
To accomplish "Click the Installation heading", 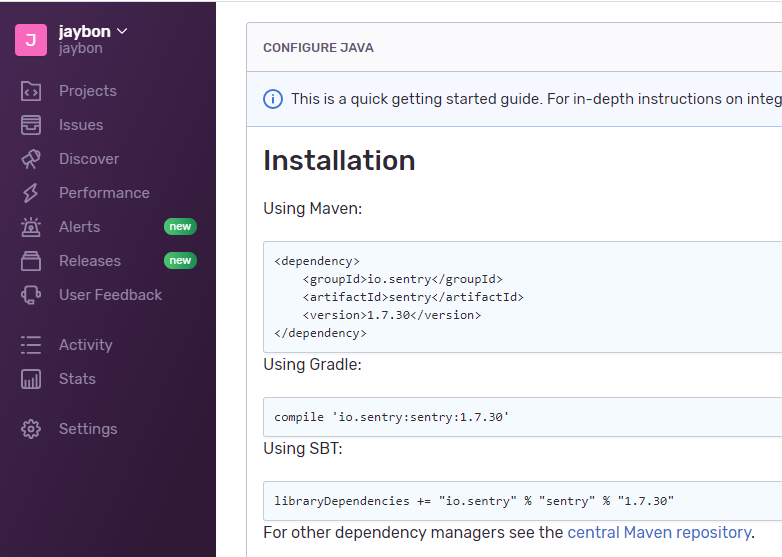I will coord(339,161).
